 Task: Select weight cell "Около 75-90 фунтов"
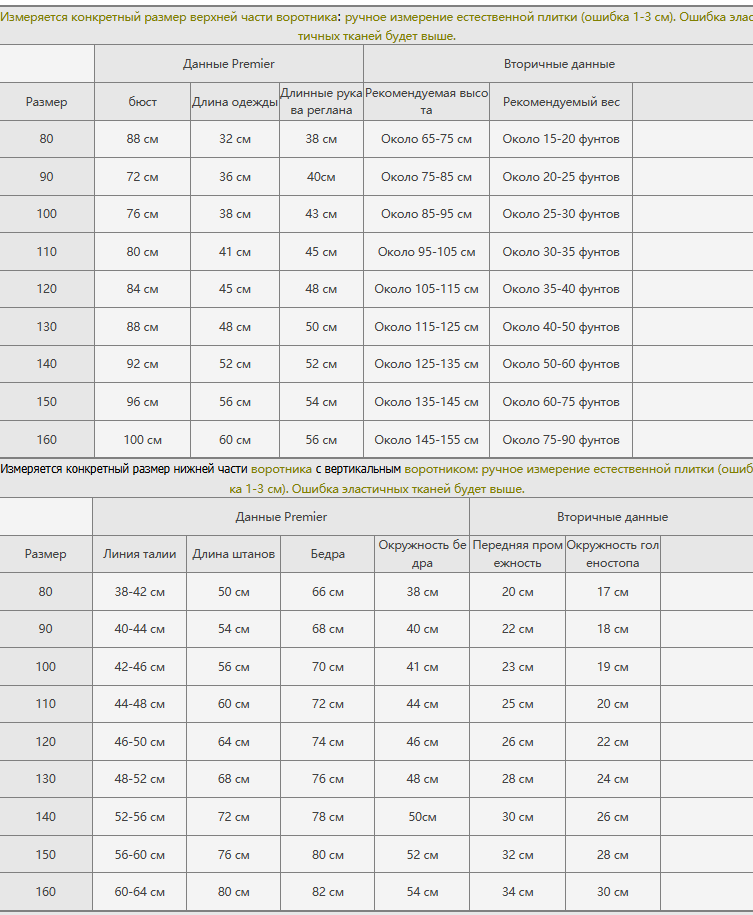click(561, 440)
